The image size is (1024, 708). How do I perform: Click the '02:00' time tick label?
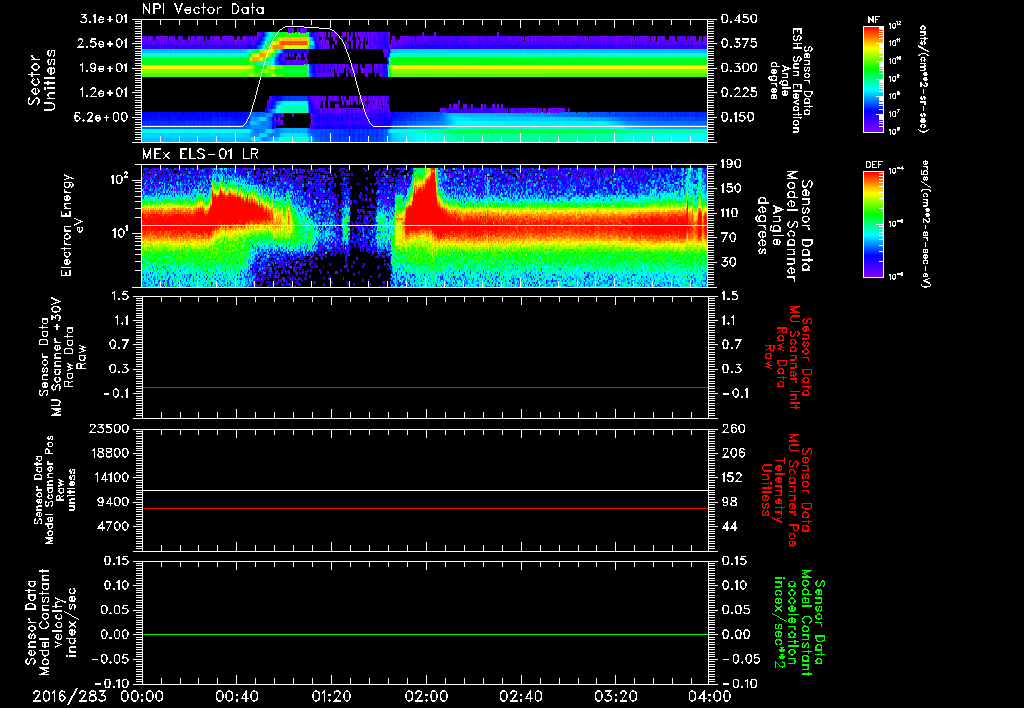click(425, 697)
